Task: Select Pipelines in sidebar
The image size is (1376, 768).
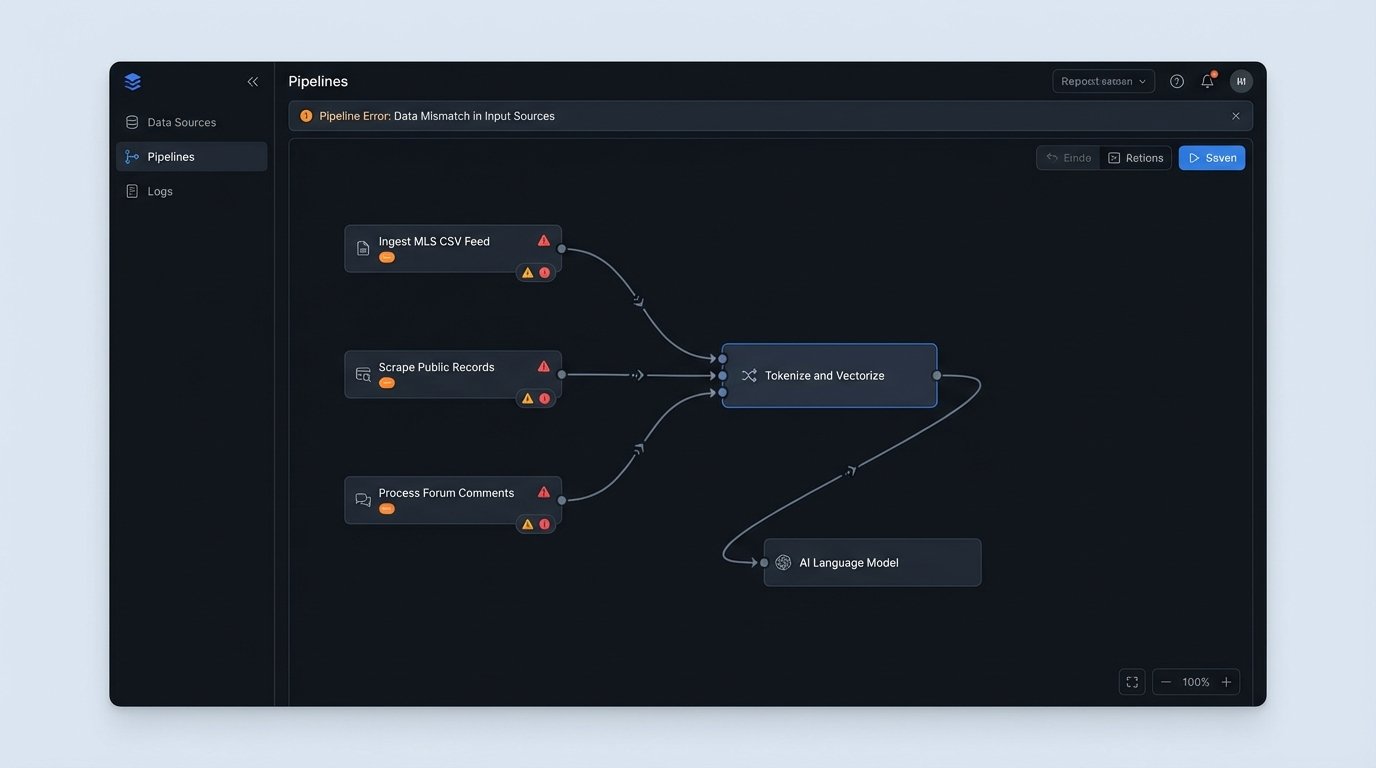Action: pyautogui.click(x=171, y=157)
